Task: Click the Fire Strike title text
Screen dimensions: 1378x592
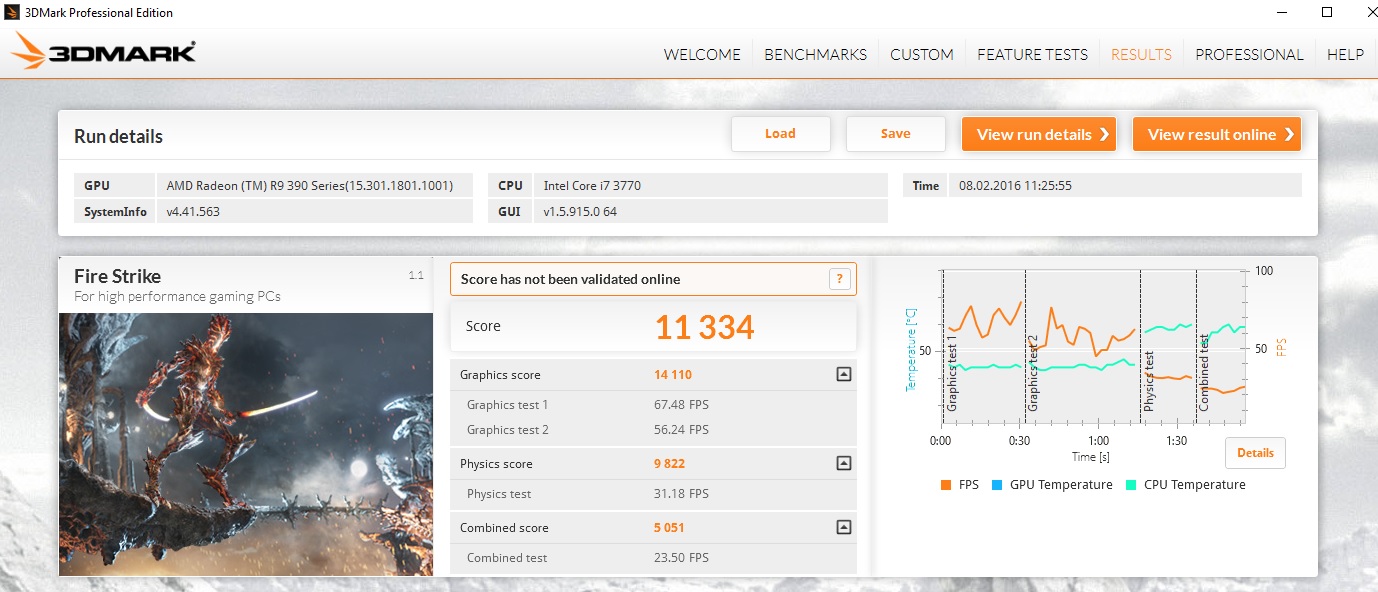Action: 117,277
